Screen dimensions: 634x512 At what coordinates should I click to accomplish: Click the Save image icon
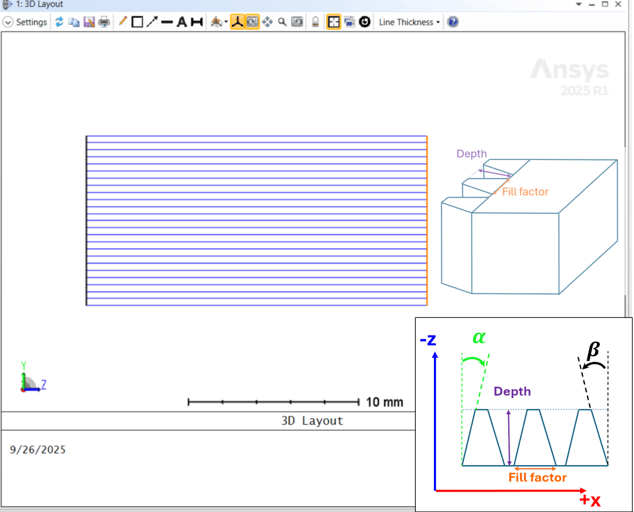89,22
